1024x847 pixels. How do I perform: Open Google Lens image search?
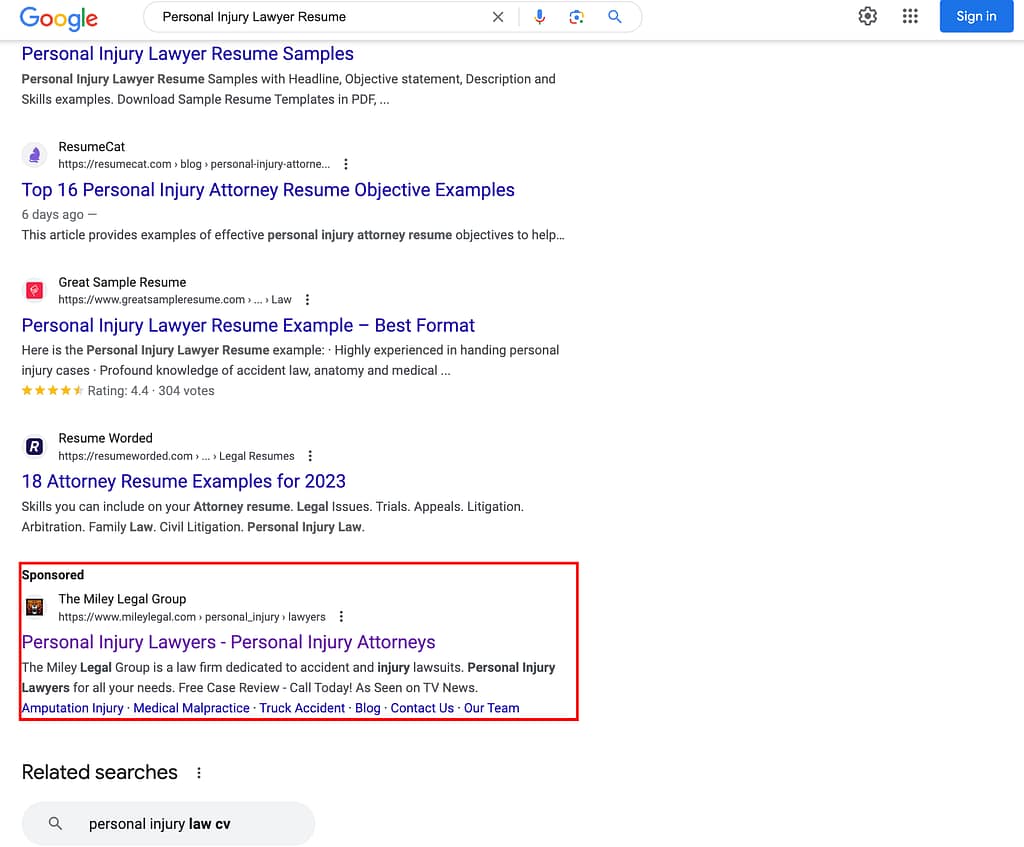[x=576, y=17]
